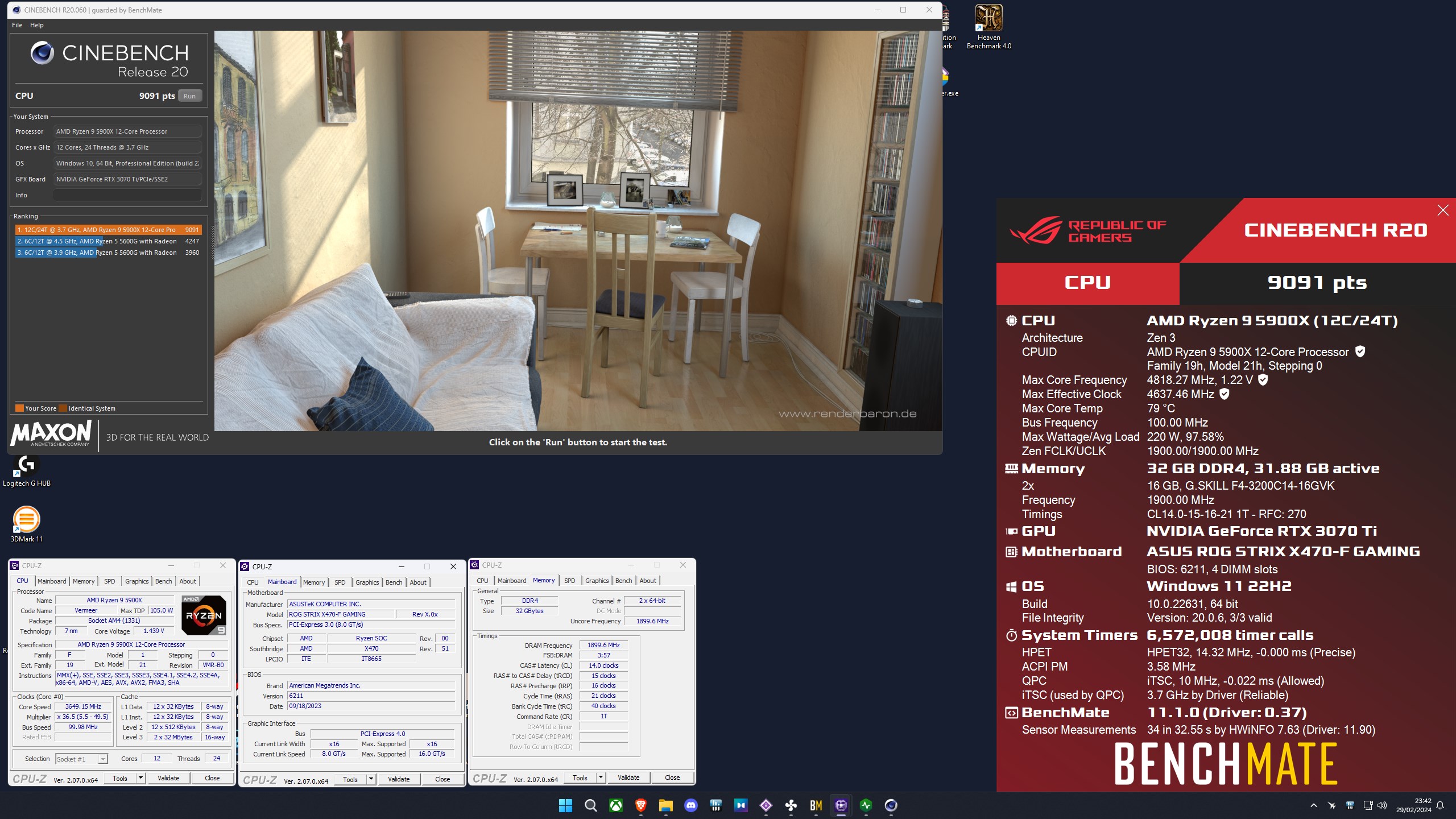Click 9091 pts score in BenchMate panel

coord(1317,282)
